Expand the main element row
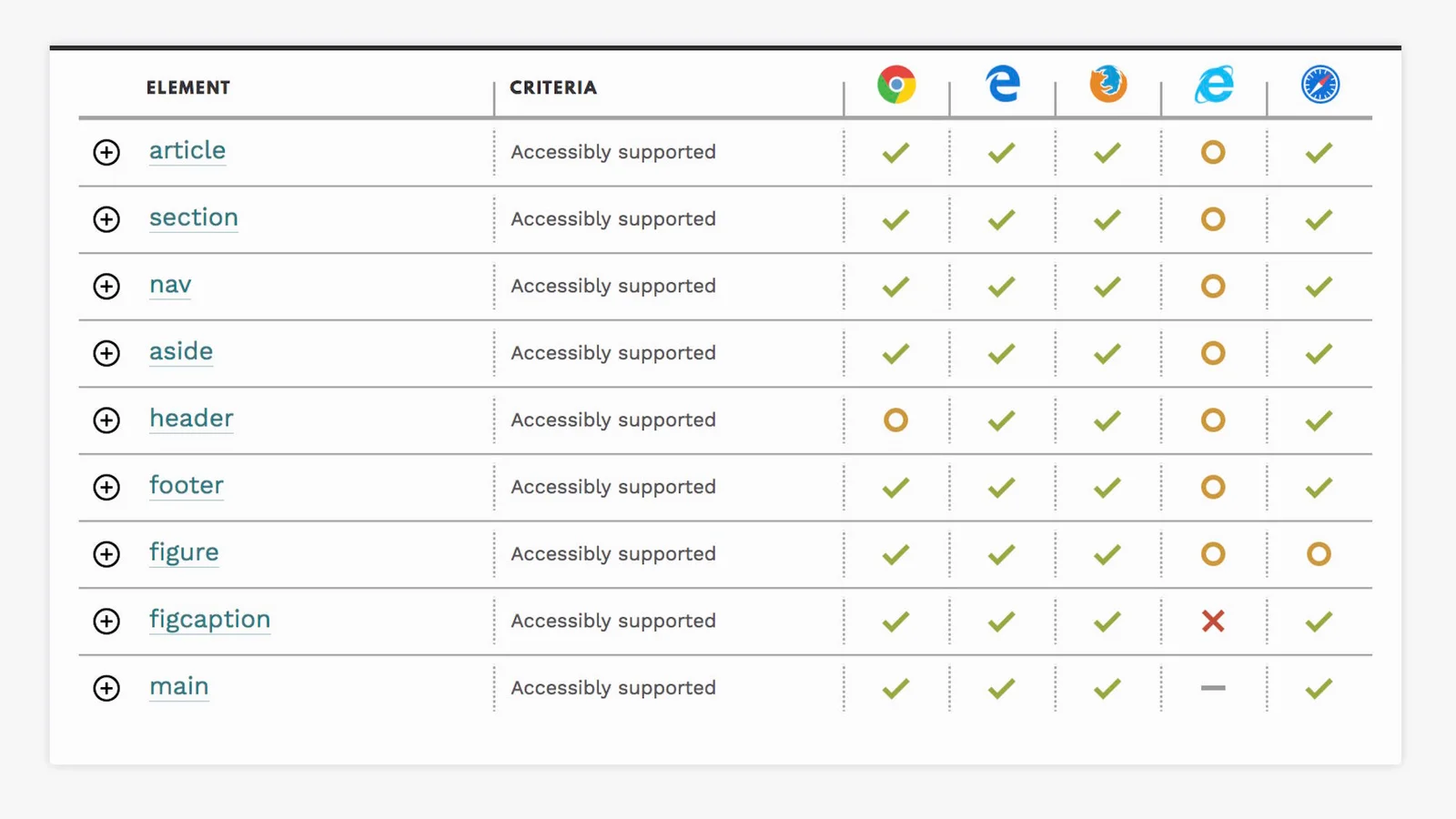1456x819 pixels. pyautogui.click(x=106, y=688)
